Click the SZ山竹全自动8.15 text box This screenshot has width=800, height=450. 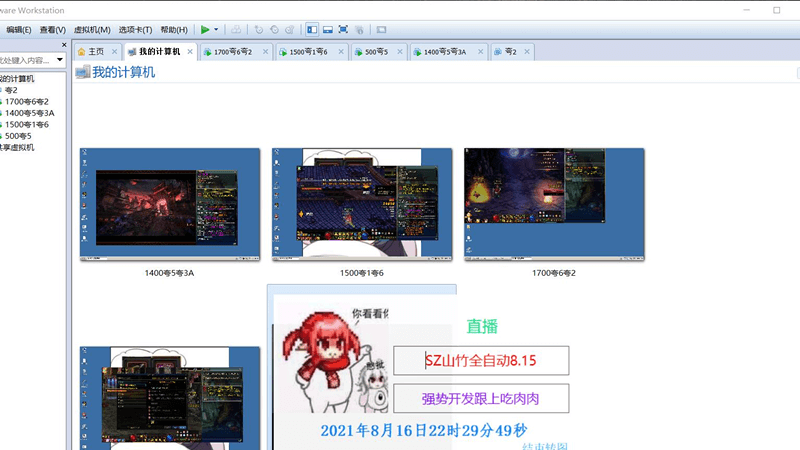(481, 361)
